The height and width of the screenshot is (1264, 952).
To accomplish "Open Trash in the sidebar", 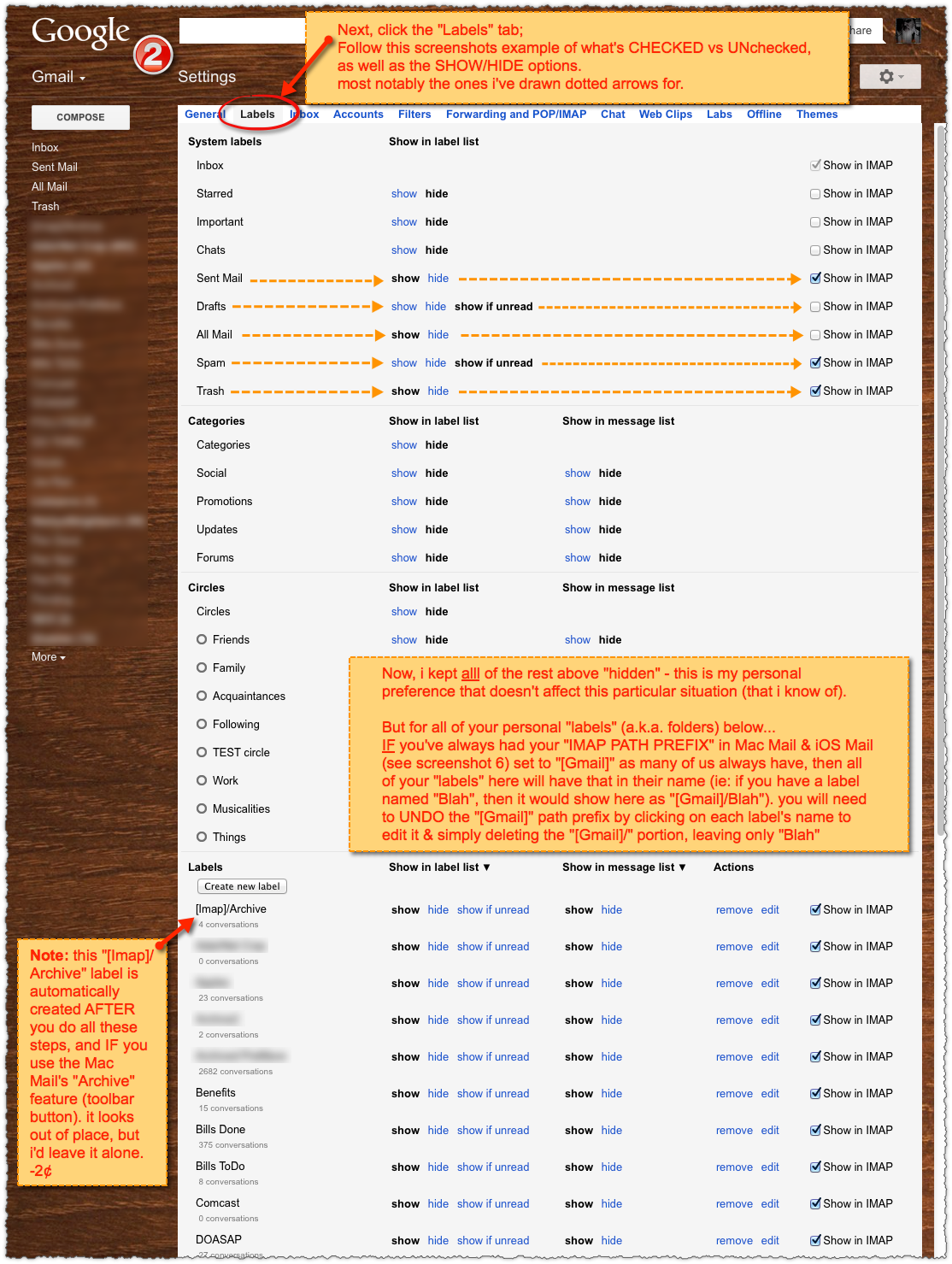I will (45, 207).
